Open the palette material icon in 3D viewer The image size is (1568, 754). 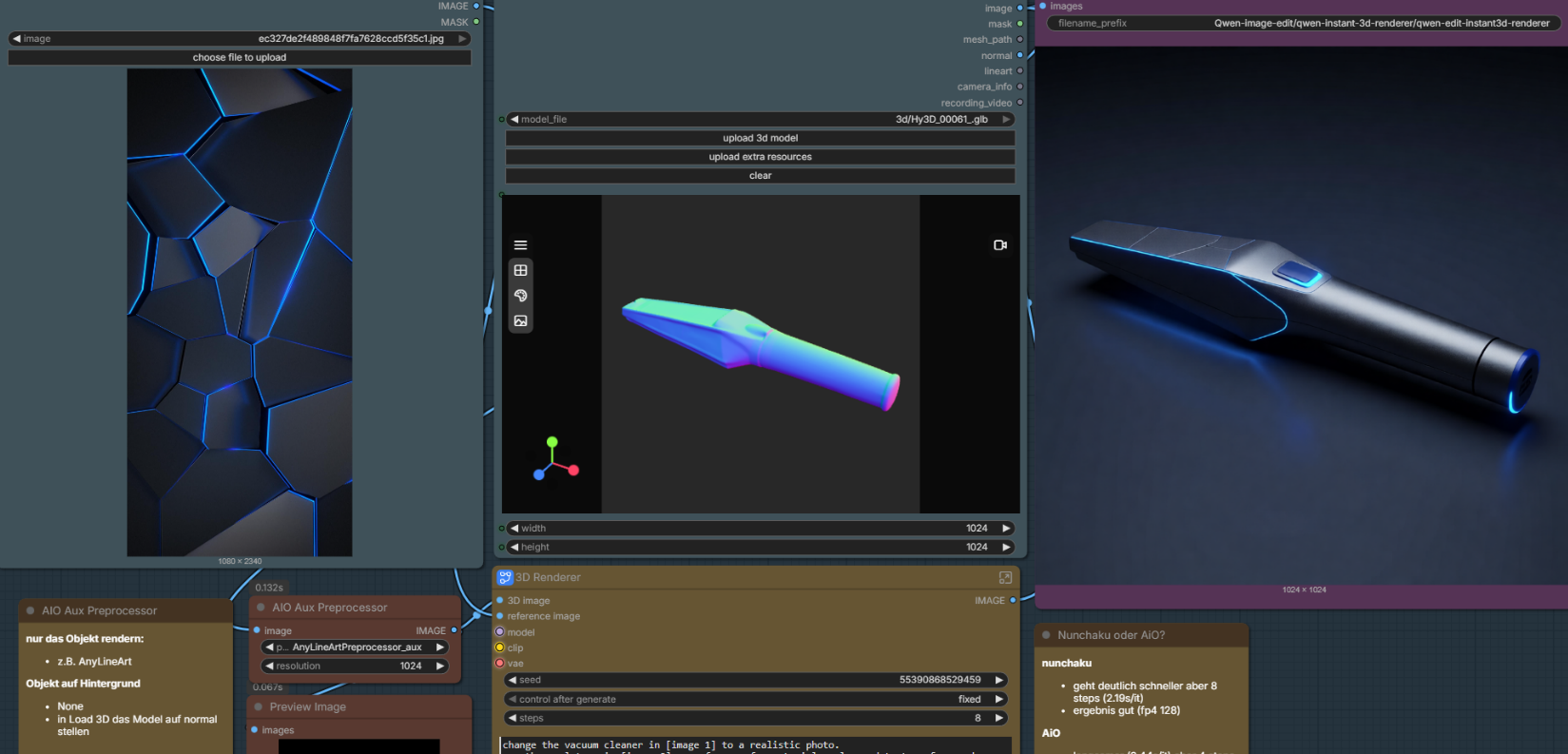(520, 296)
